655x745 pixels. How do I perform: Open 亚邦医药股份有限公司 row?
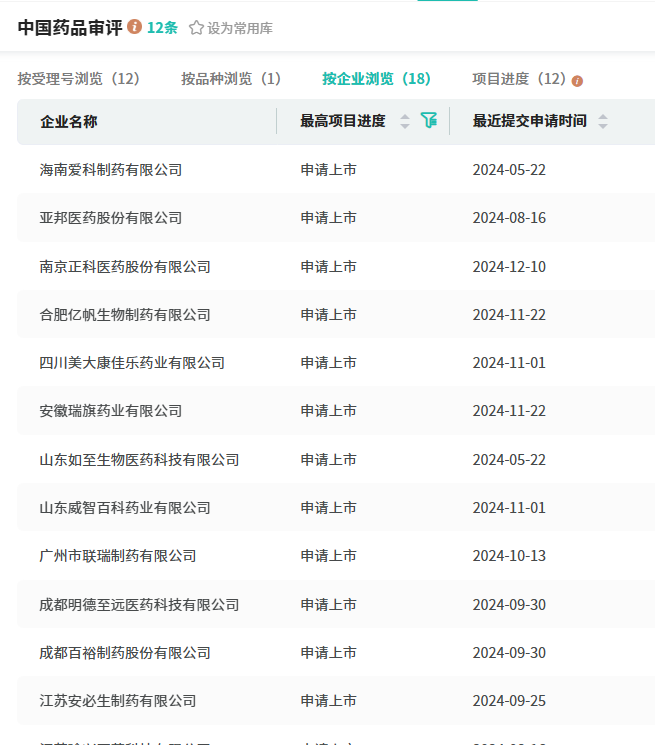tap(111, 218)
